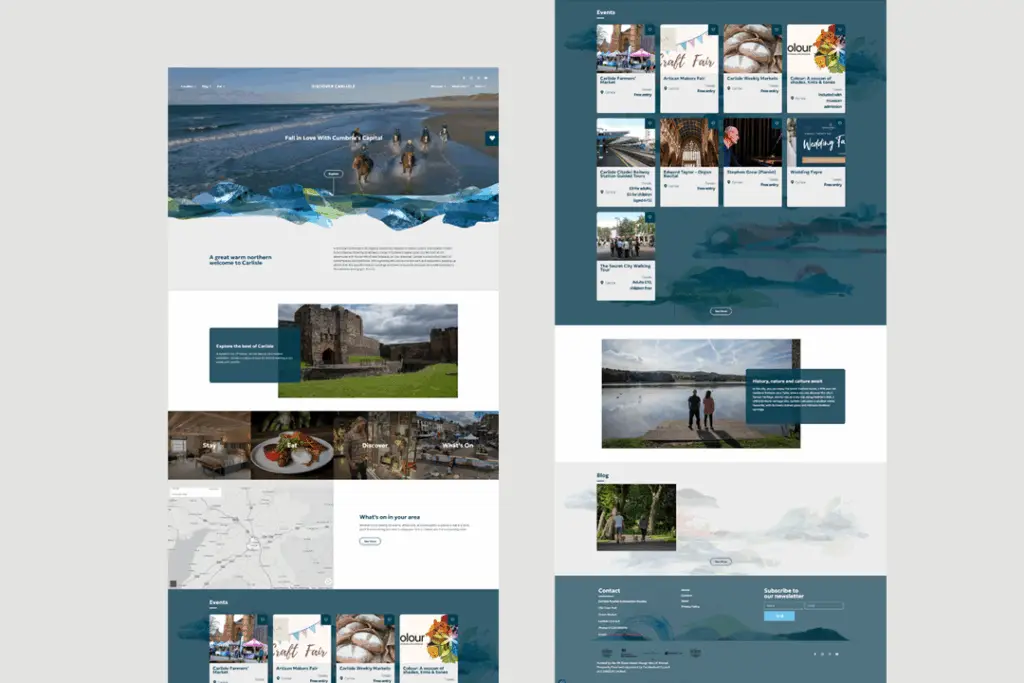The height and width of the screenshot is (683, 1024).
Task: Click See more under the Blog section
Action: (x=721, y=562)
